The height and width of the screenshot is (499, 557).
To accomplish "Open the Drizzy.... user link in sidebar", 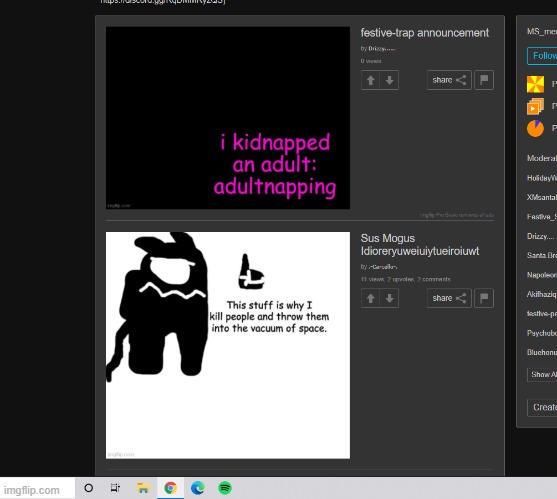I will tap(541, 236).
